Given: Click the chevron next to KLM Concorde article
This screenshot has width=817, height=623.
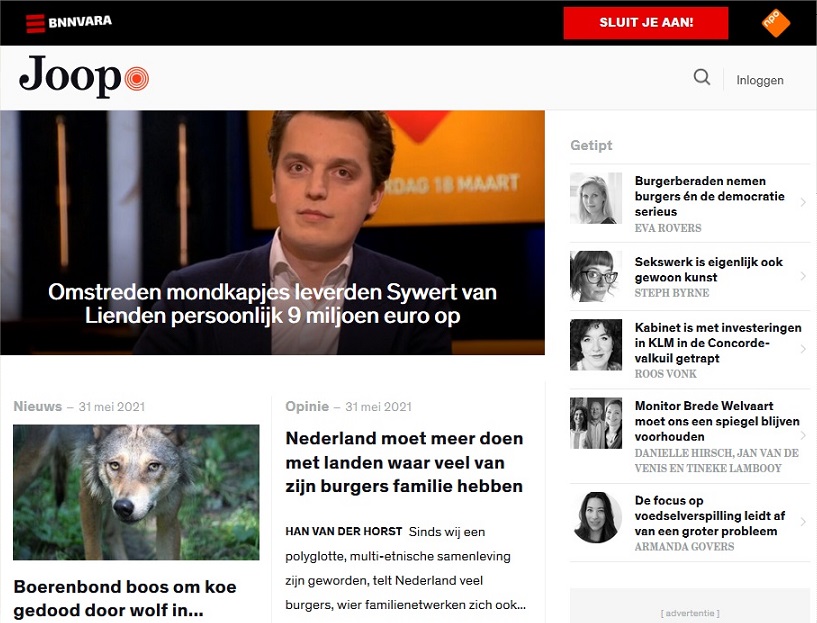Looking at the screenshot, I should (x=803, y=349).
